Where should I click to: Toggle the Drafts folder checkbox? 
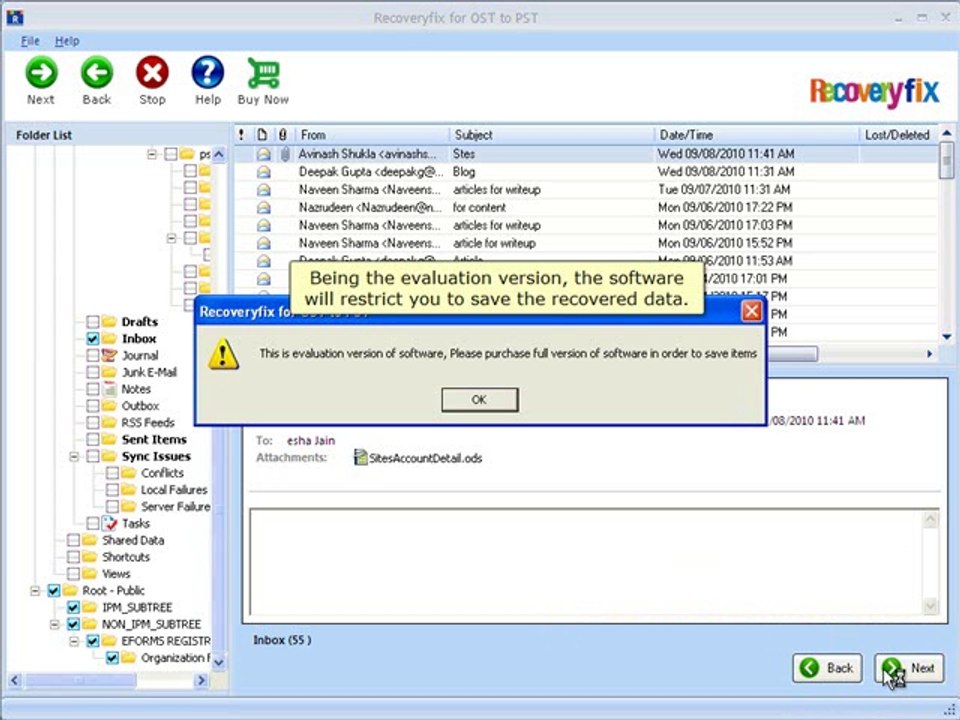pos(92,322)
